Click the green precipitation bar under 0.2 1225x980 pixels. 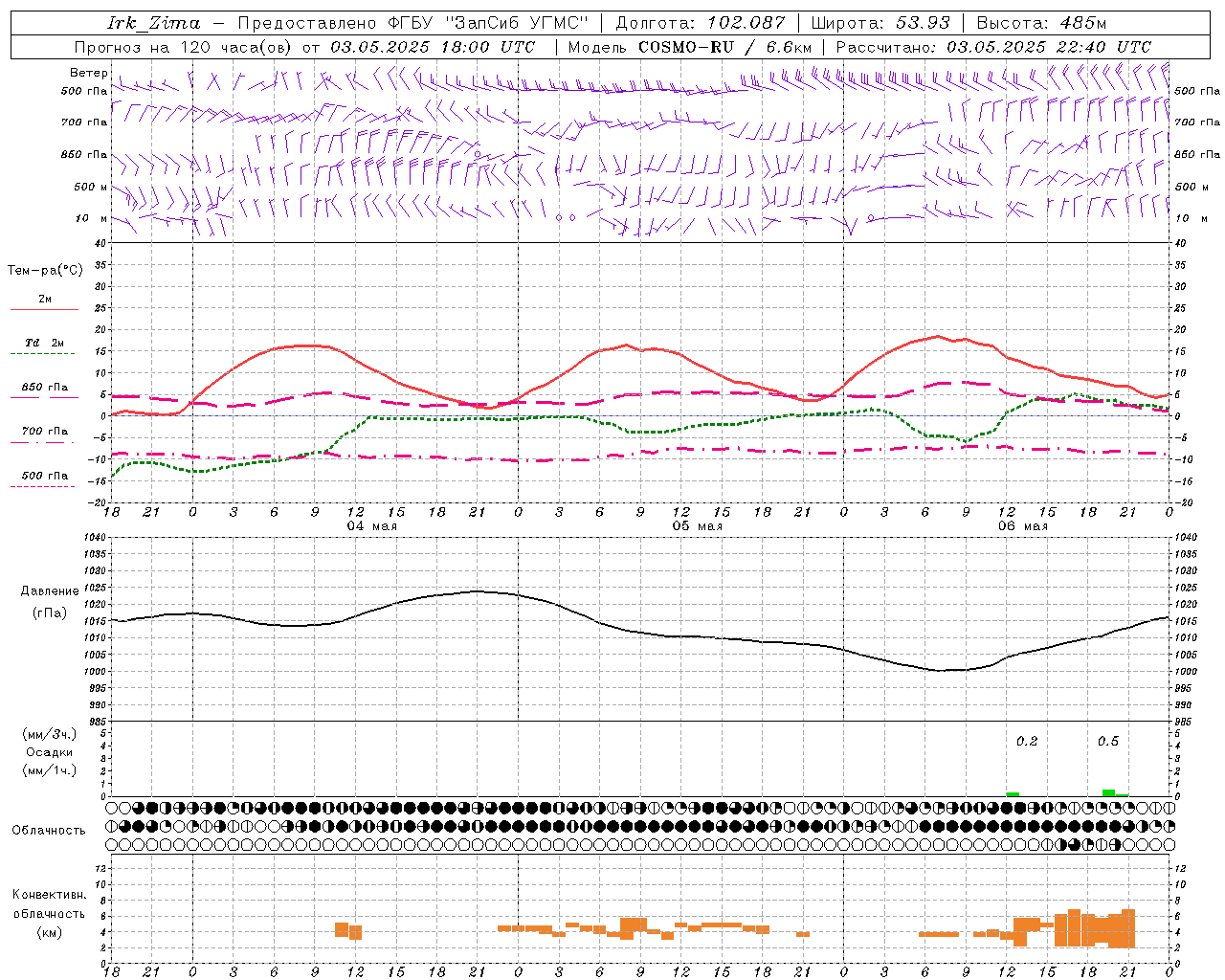pyautogui.click(x=1013, y=794)
